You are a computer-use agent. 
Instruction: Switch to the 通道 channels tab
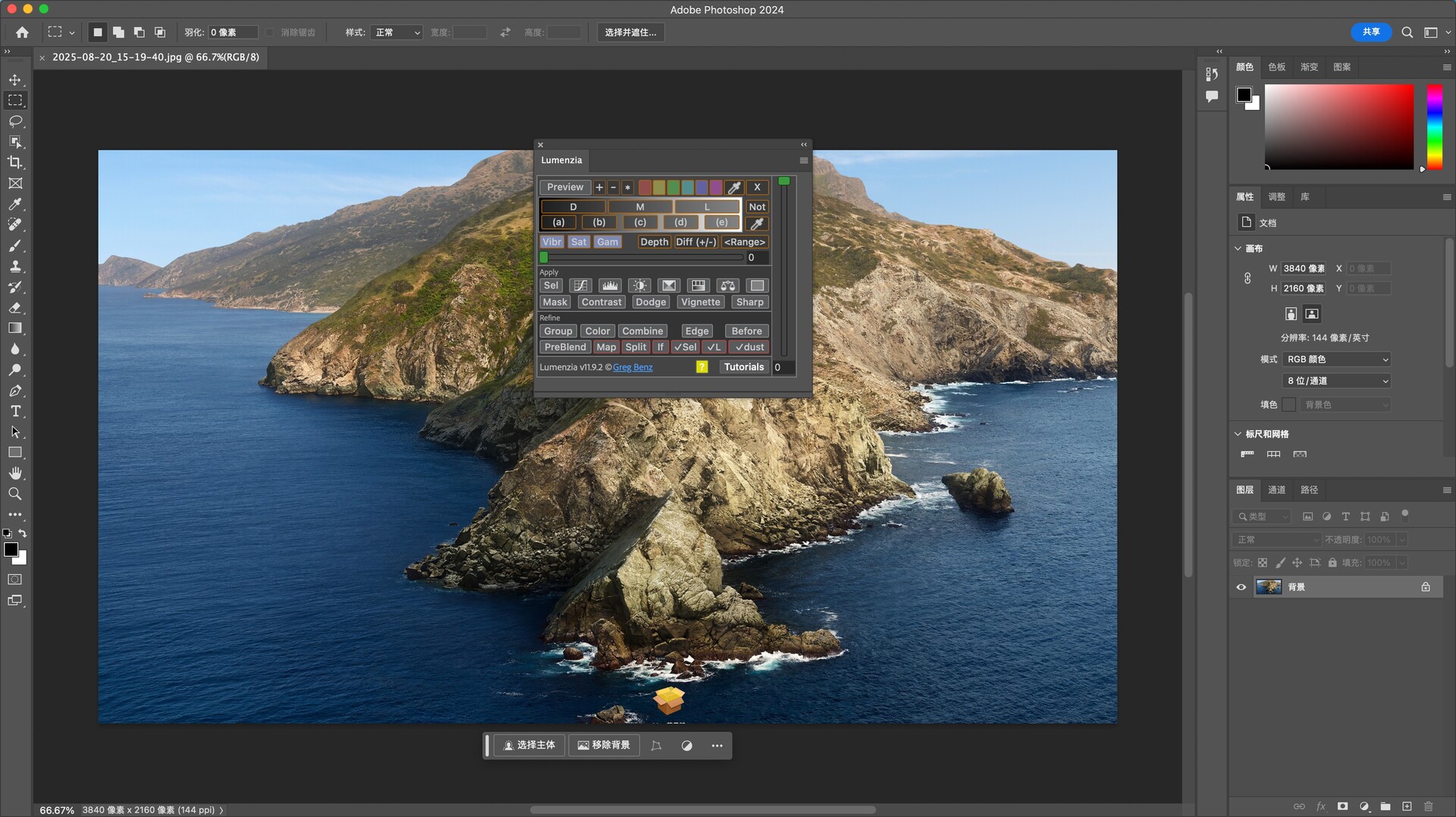pos(1276,490)
